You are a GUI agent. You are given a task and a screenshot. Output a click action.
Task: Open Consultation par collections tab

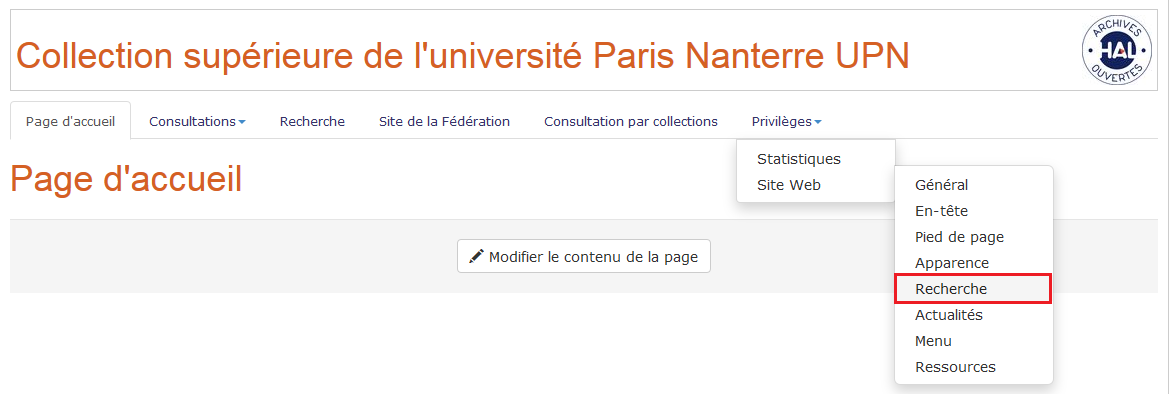pos(631,121)
